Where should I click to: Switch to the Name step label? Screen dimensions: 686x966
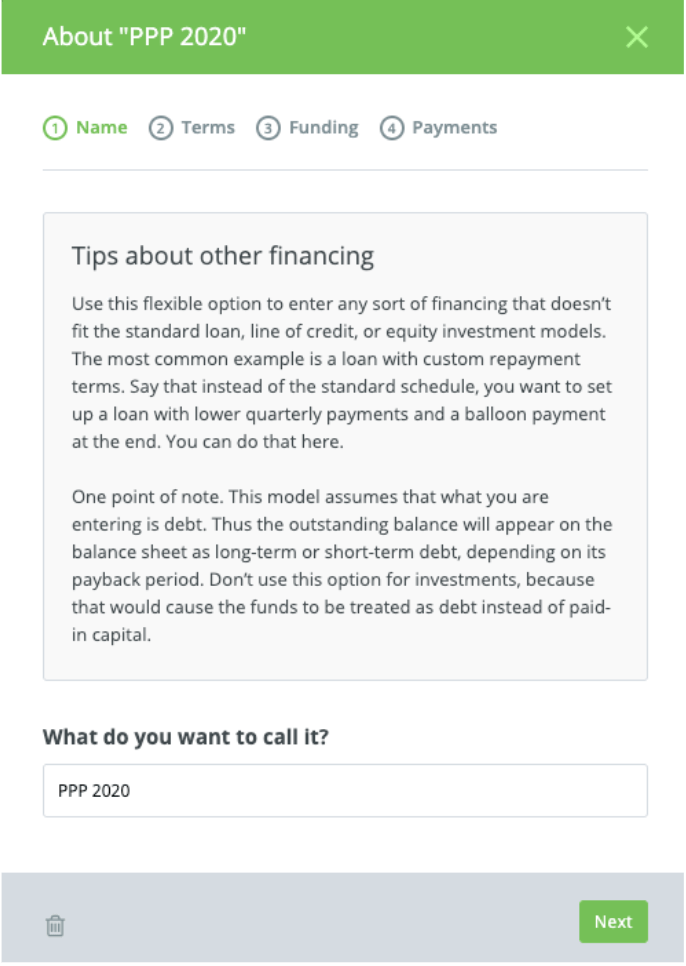(102, 128)
